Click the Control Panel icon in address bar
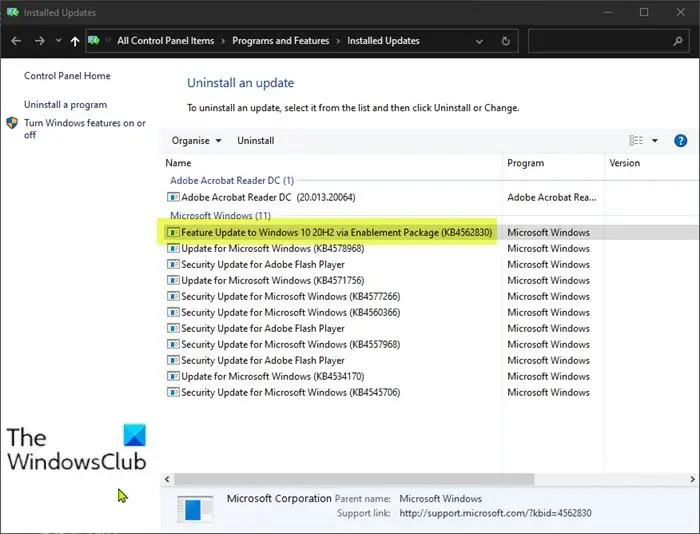The width and height of the screenshot is (700, 534). coord(94,41)
